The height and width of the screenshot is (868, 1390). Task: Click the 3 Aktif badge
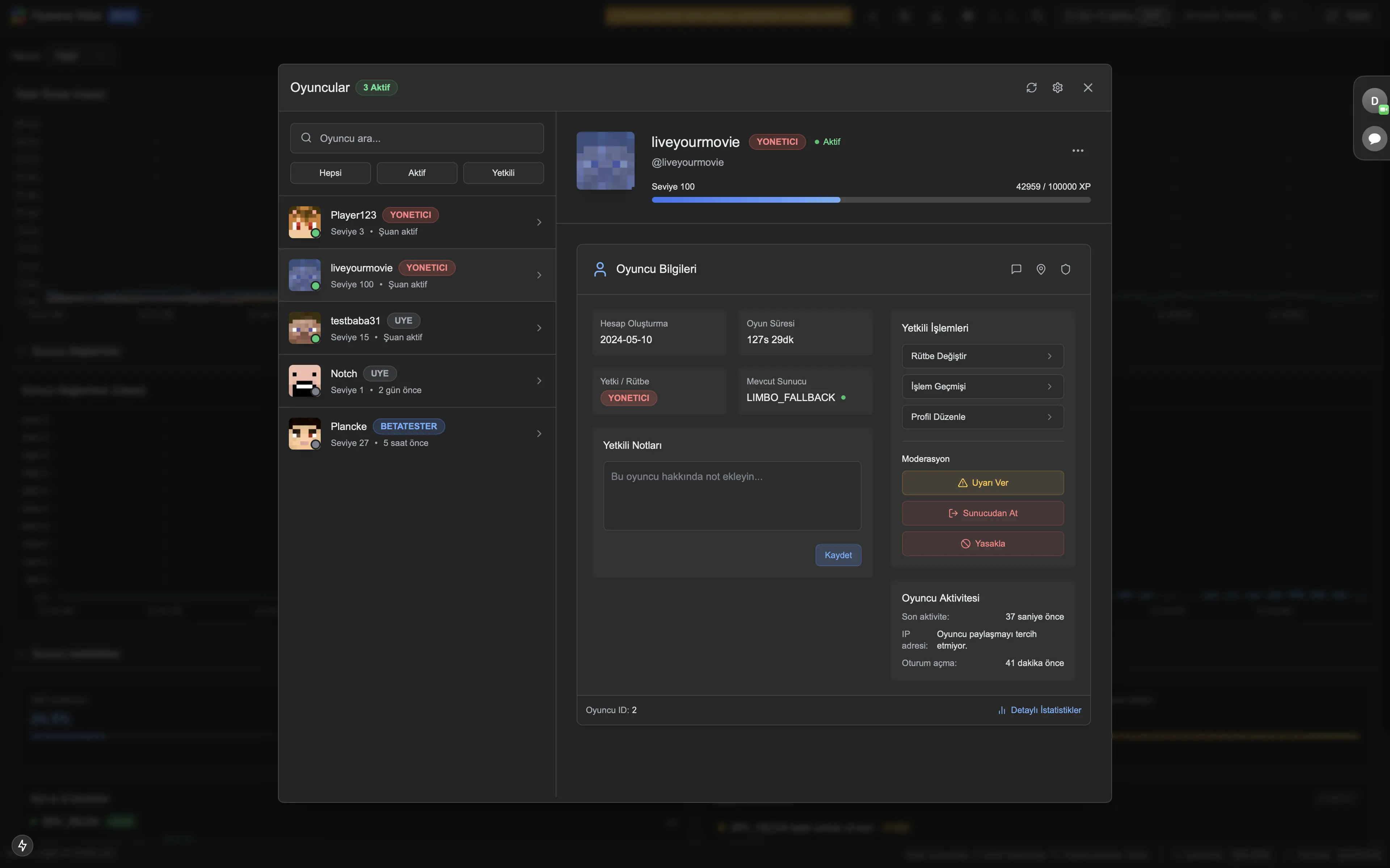(x=376, y=87)
